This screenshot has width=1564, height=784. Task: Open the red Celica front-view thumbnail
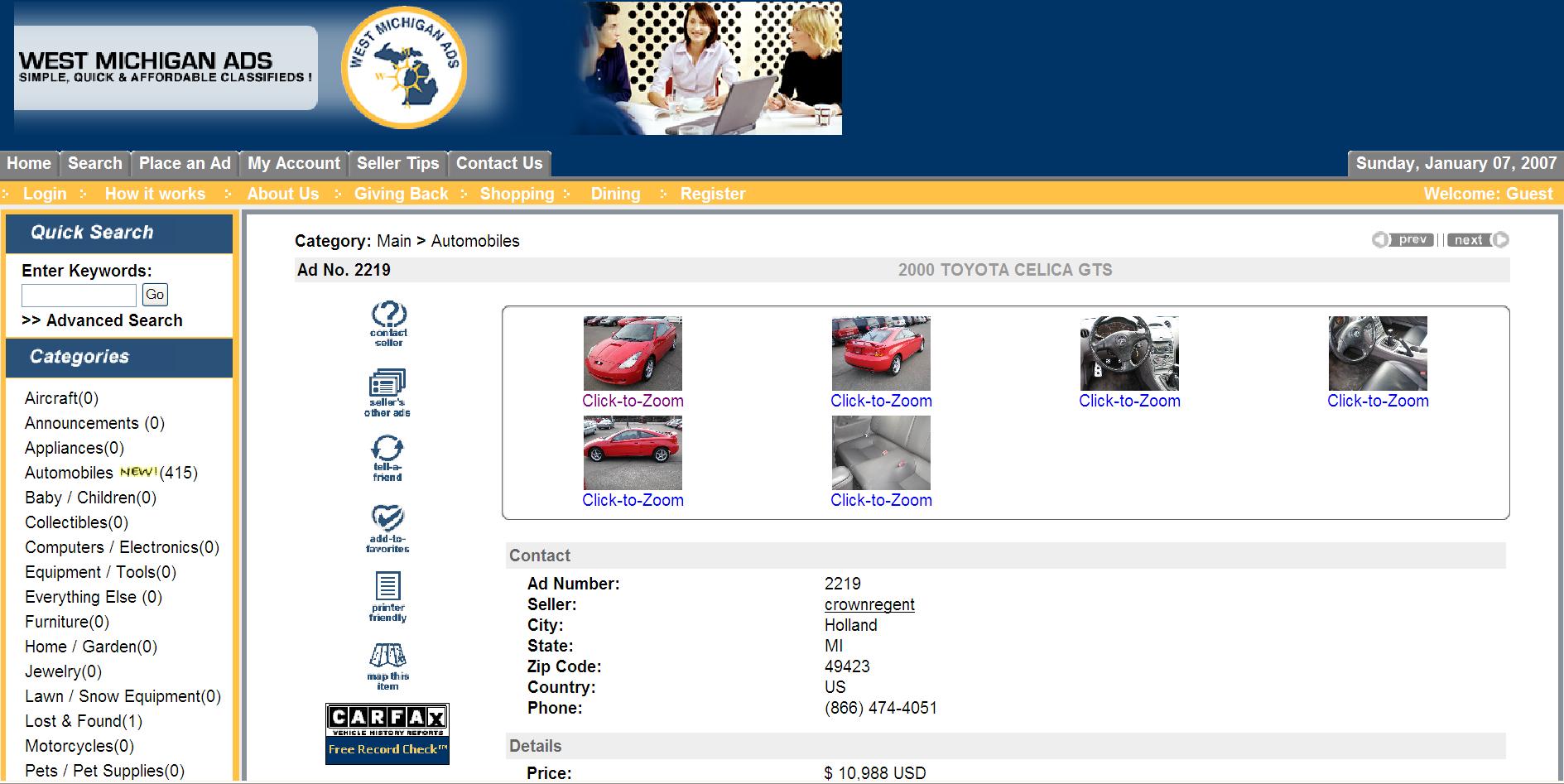tap(633, 354)
